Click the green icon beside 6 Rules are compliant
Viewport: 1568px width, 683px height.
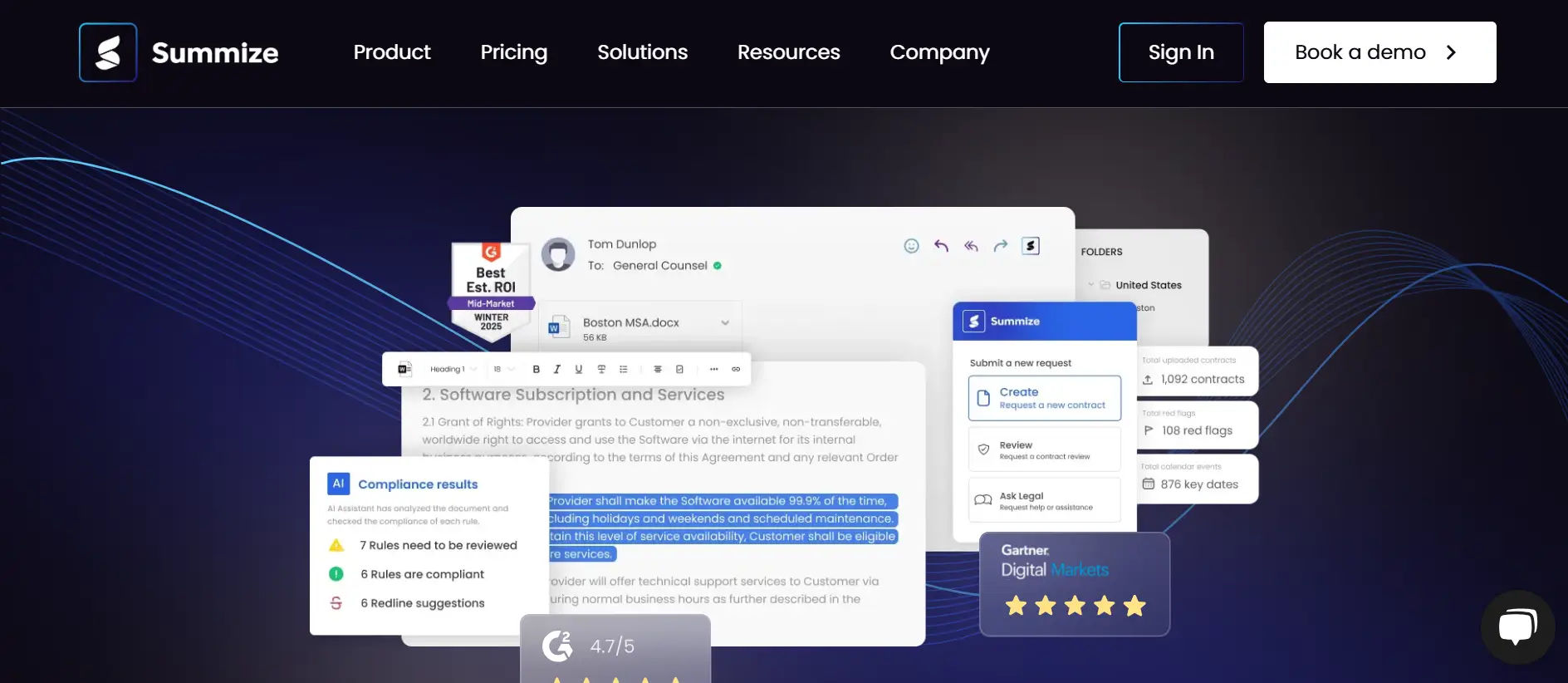(x=336, y=574)
